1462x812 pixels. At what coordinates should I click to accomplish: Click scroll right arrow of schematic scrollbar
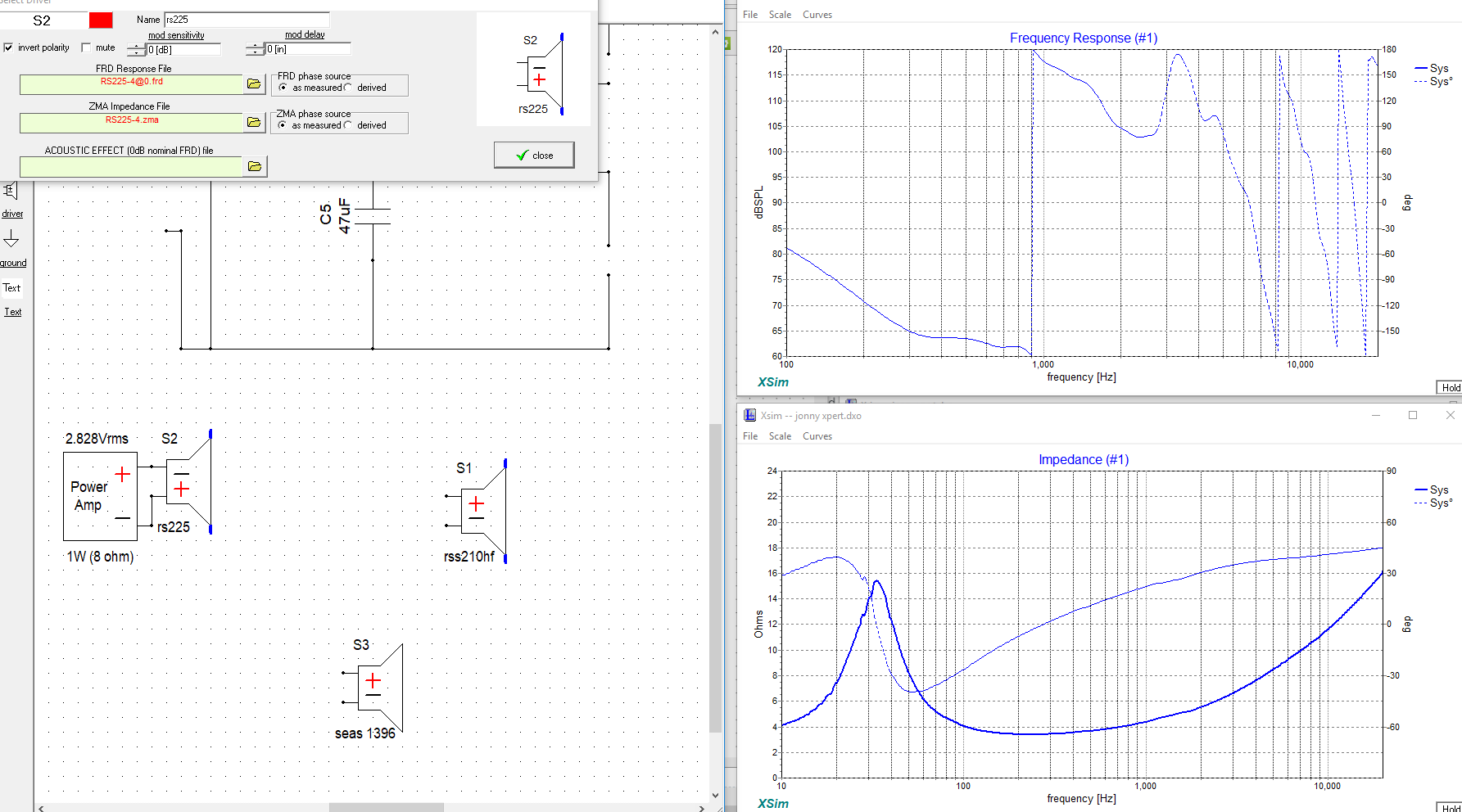[702, 808]
